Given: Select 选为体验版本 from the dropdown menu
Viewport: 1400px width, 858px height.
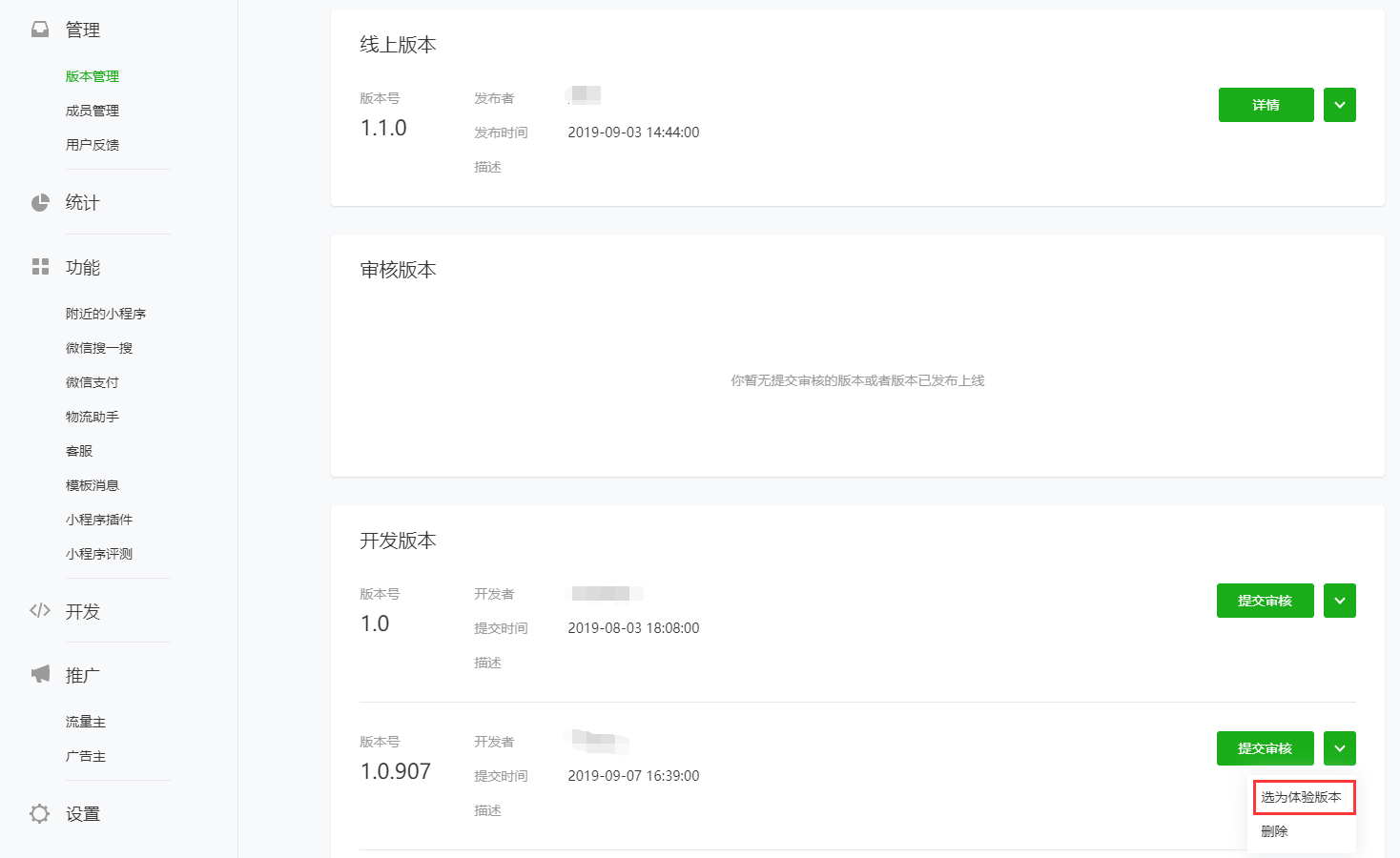Looking at the screenshot, I should 1302,797.
